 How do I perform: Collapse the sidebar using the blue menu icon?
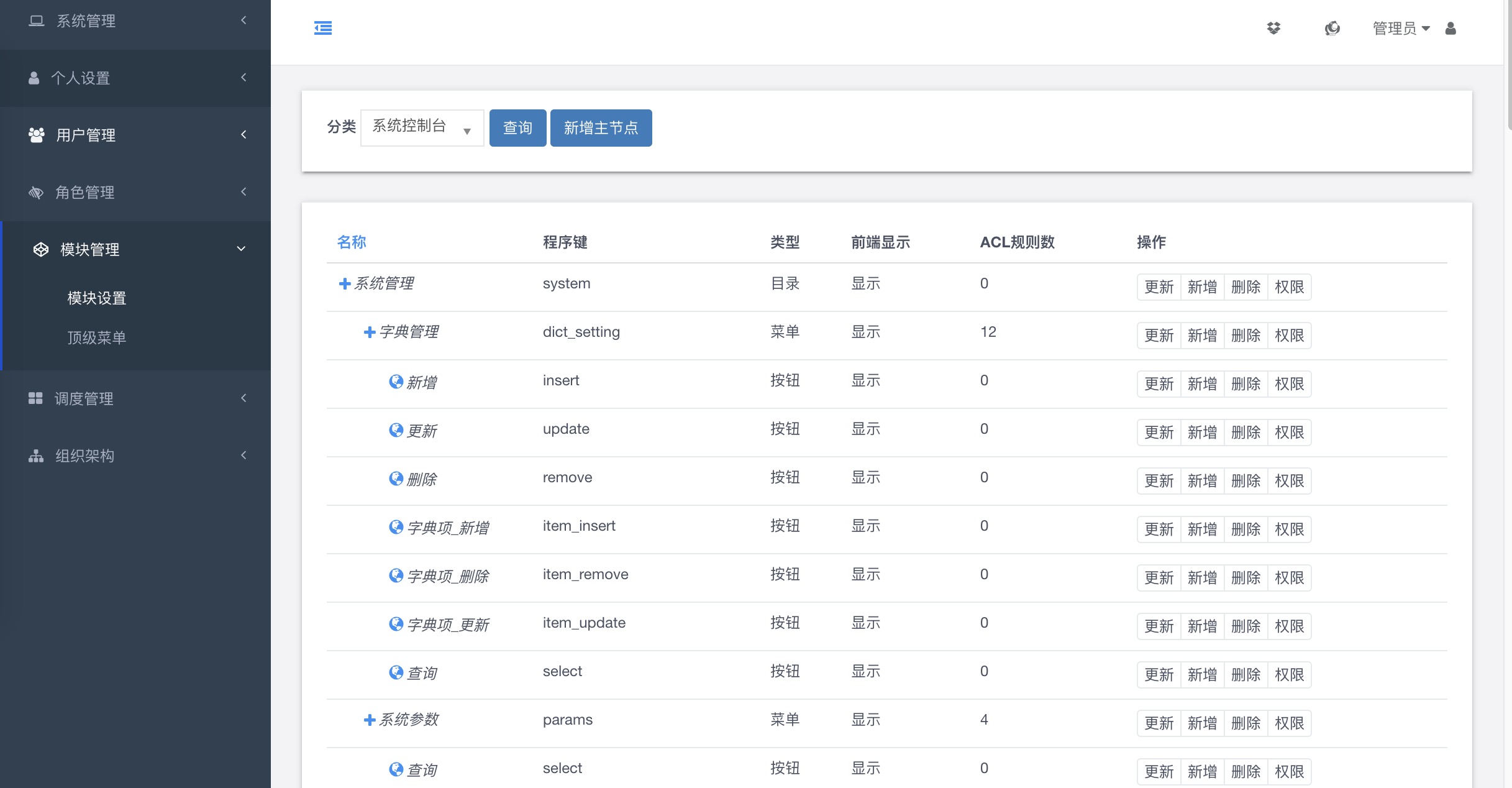click(x=323, y=28)
